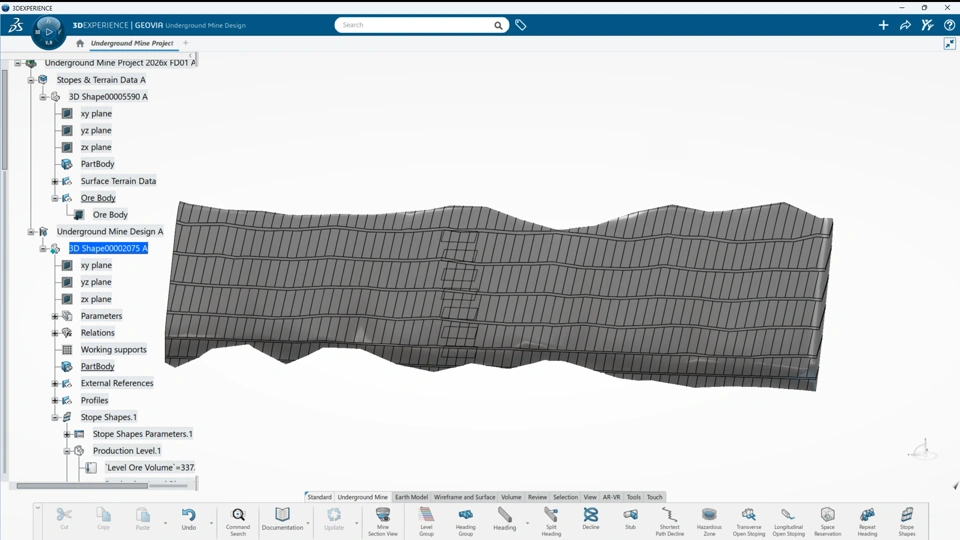The height and width of the screenshot is (540, 960).
Task: Switch to the AR-VR tab
Action: (611, 497)
